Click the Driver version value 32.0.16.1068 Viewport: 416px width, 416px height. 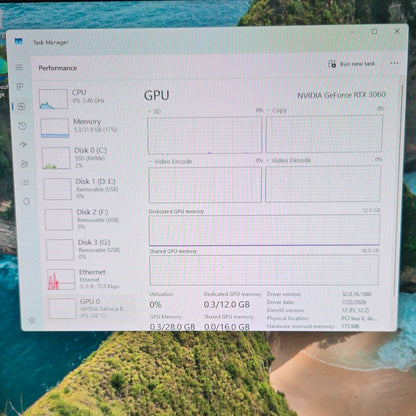(x=357, y=294)
